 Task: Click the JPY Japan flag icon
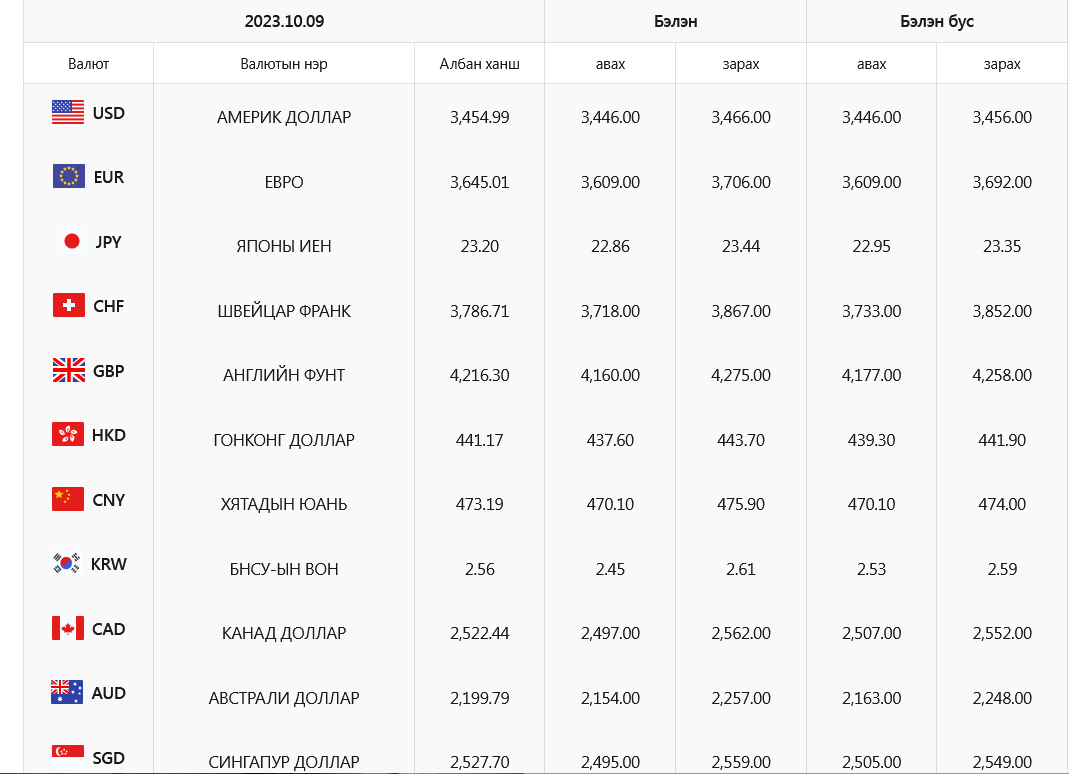point(71,241)
